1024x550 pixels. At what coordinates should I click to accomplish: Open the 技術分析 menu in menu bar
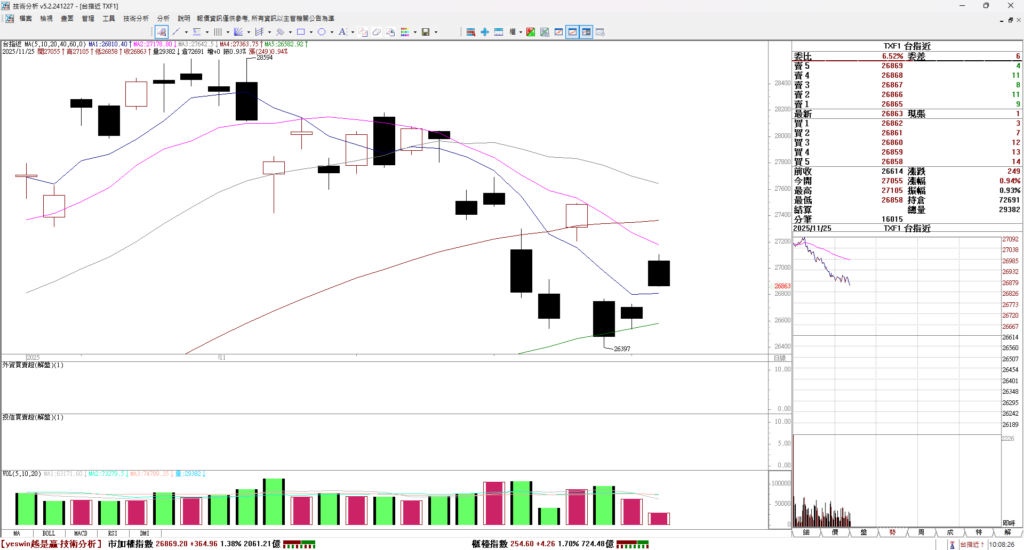click(x=136, y=18)
